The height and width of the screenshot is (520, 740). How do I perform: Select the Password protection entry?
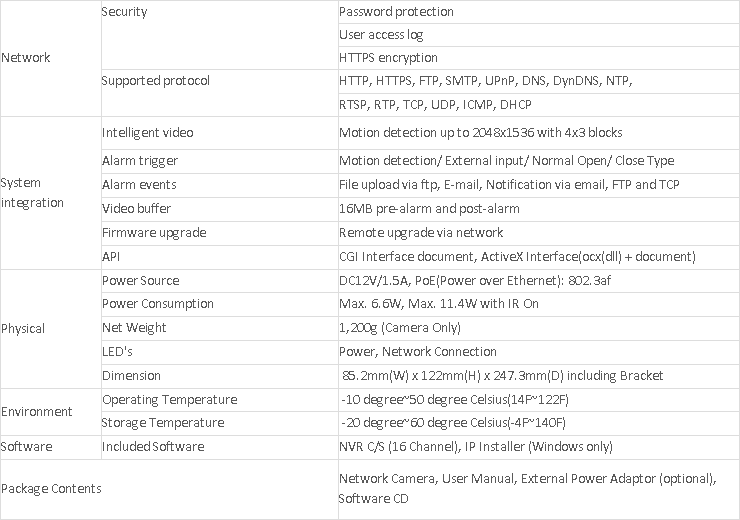pyautogui.click(x=396, y=12)
